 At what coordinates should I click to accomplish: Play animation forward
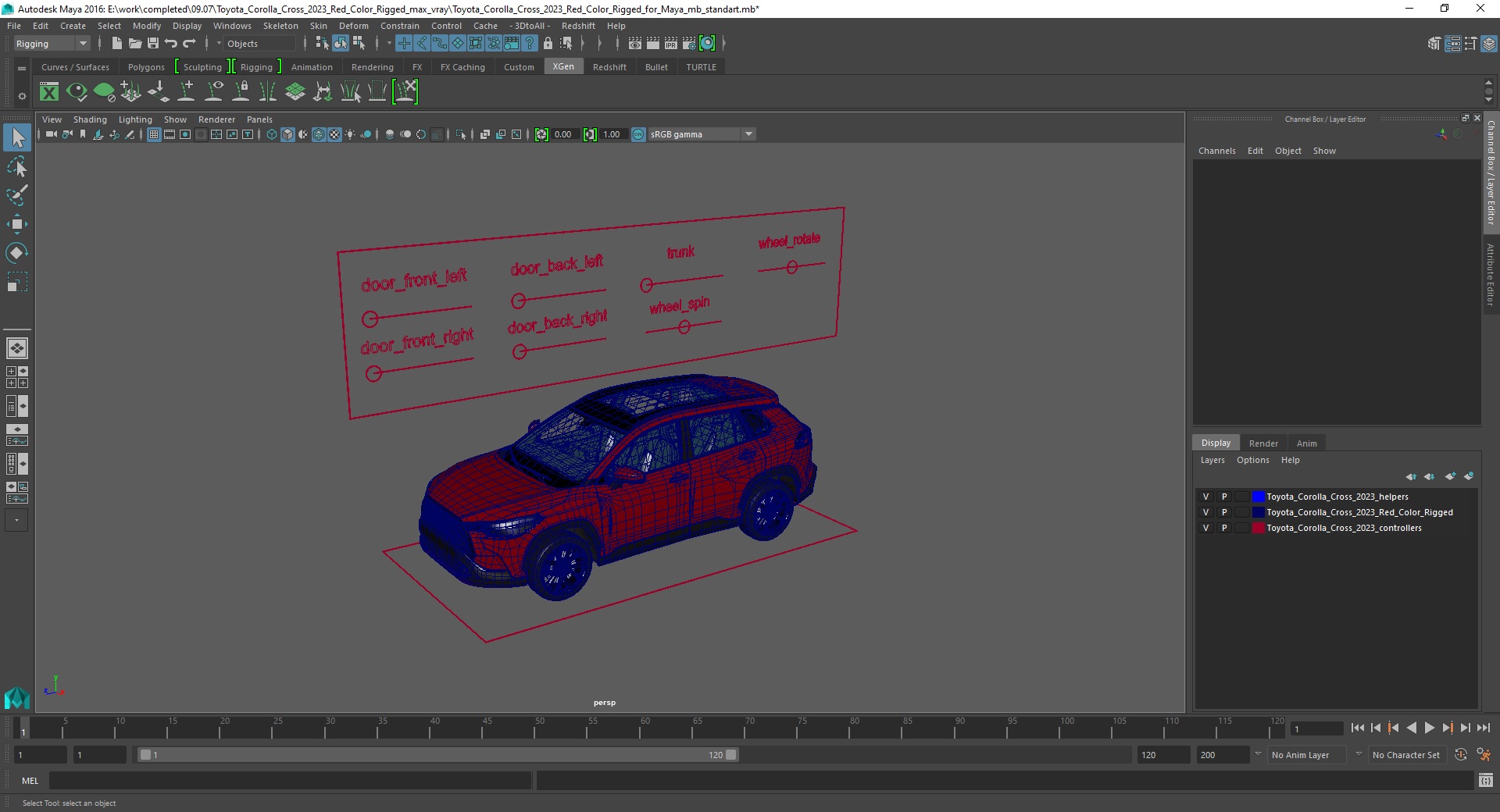(x=1429, y=728)
